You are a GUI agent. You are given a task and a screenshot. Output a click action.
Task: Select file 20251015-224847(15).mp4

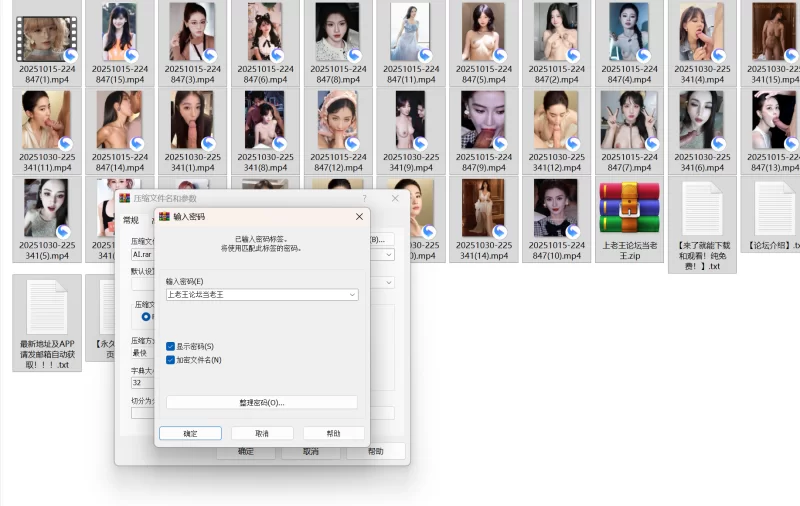119,43
